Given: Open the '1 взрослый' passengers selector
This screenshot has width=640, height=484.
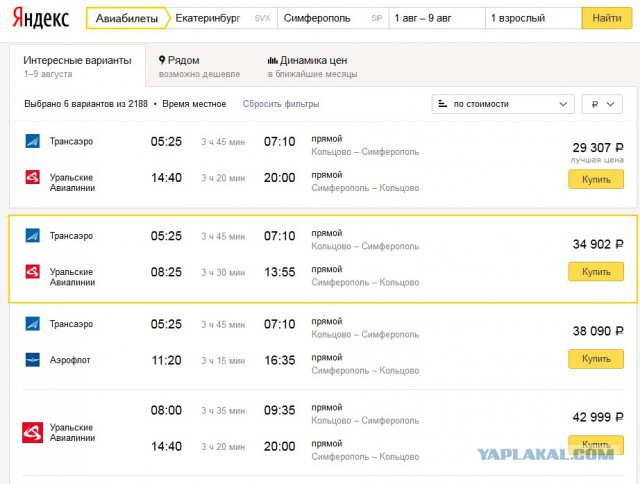Looking at the screenshot, I should coord(533,18).
